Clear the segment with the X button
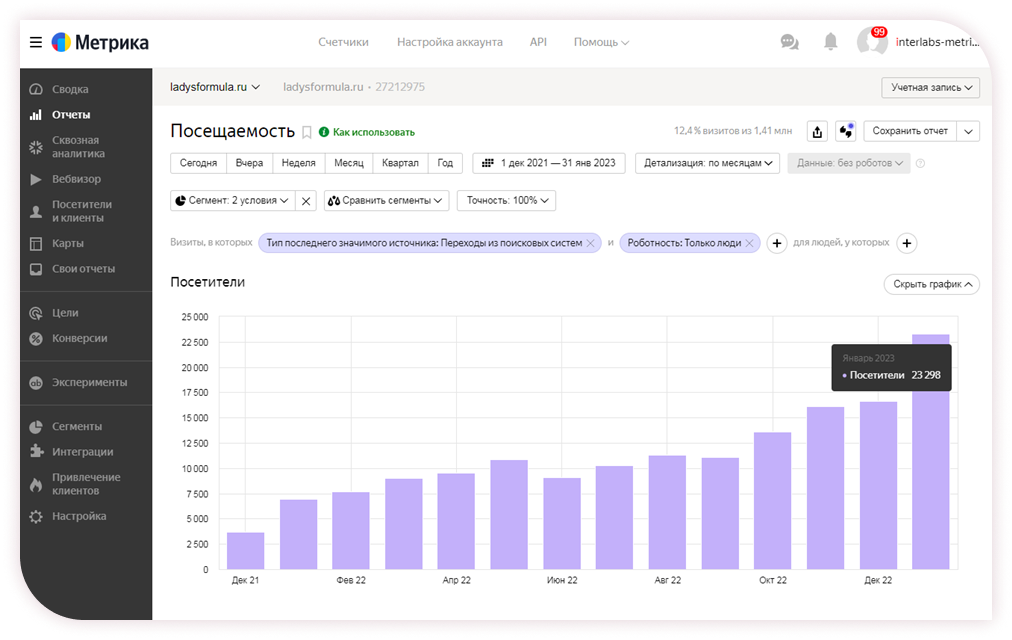Image resolution: width=1012 pixels, height=640 pixels. (x=306, y=201)
